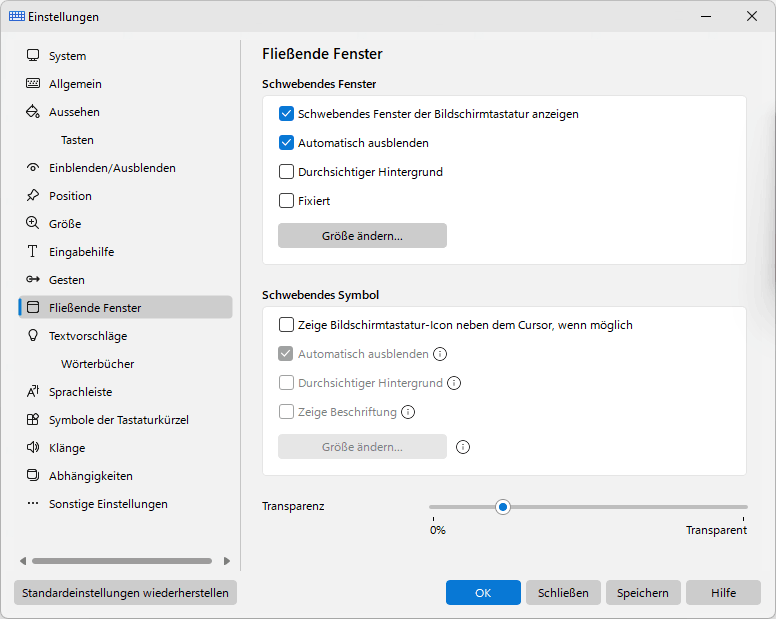Click the Größe magnifier icon
The image size is (776, 619).
(33, 223)
